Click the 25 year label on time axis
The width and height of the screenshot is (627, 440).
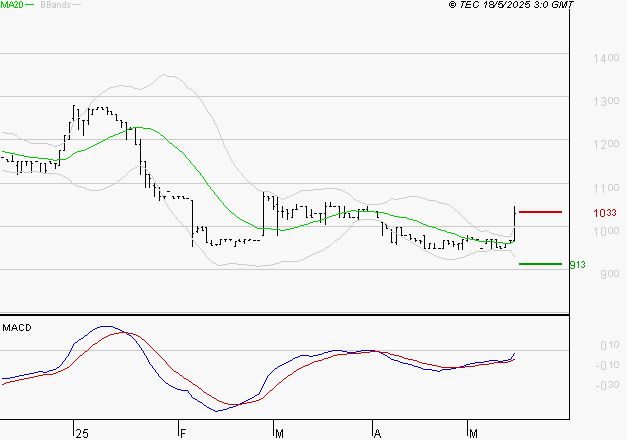[x=81, y=432]
